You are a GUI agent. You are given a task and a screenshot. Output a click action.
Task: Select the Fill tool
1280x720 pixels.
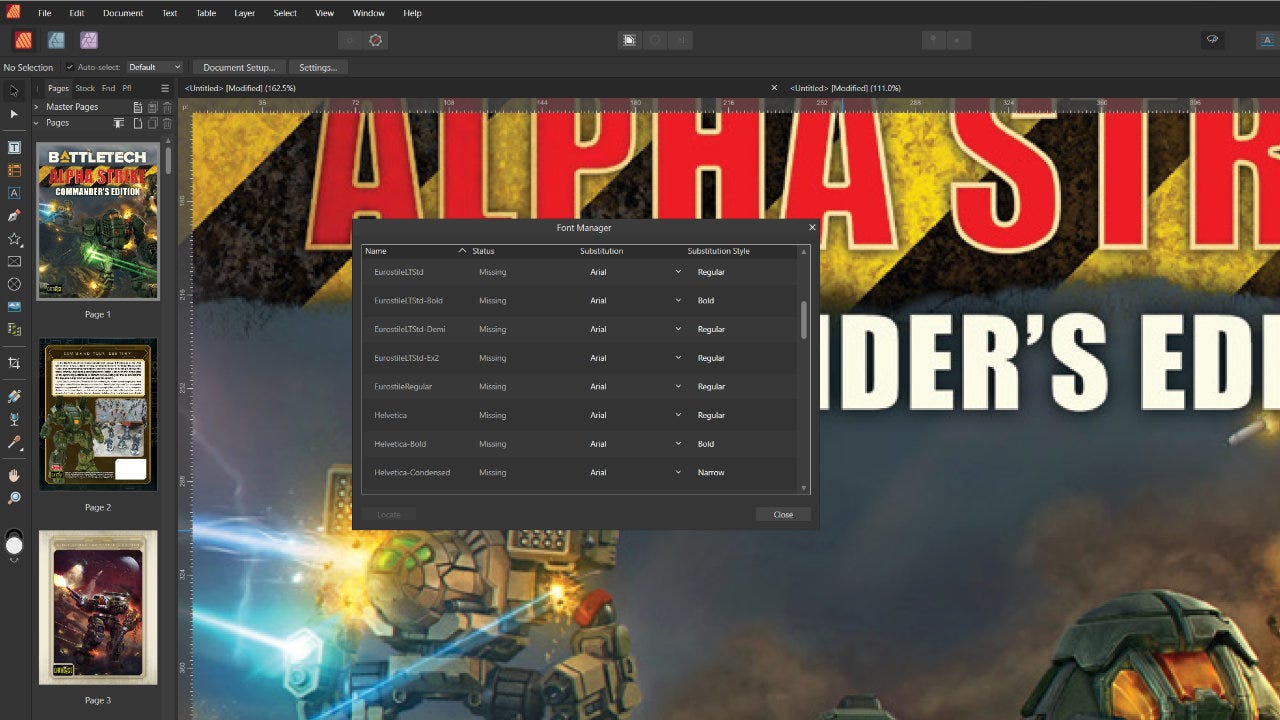coord(14,396)
